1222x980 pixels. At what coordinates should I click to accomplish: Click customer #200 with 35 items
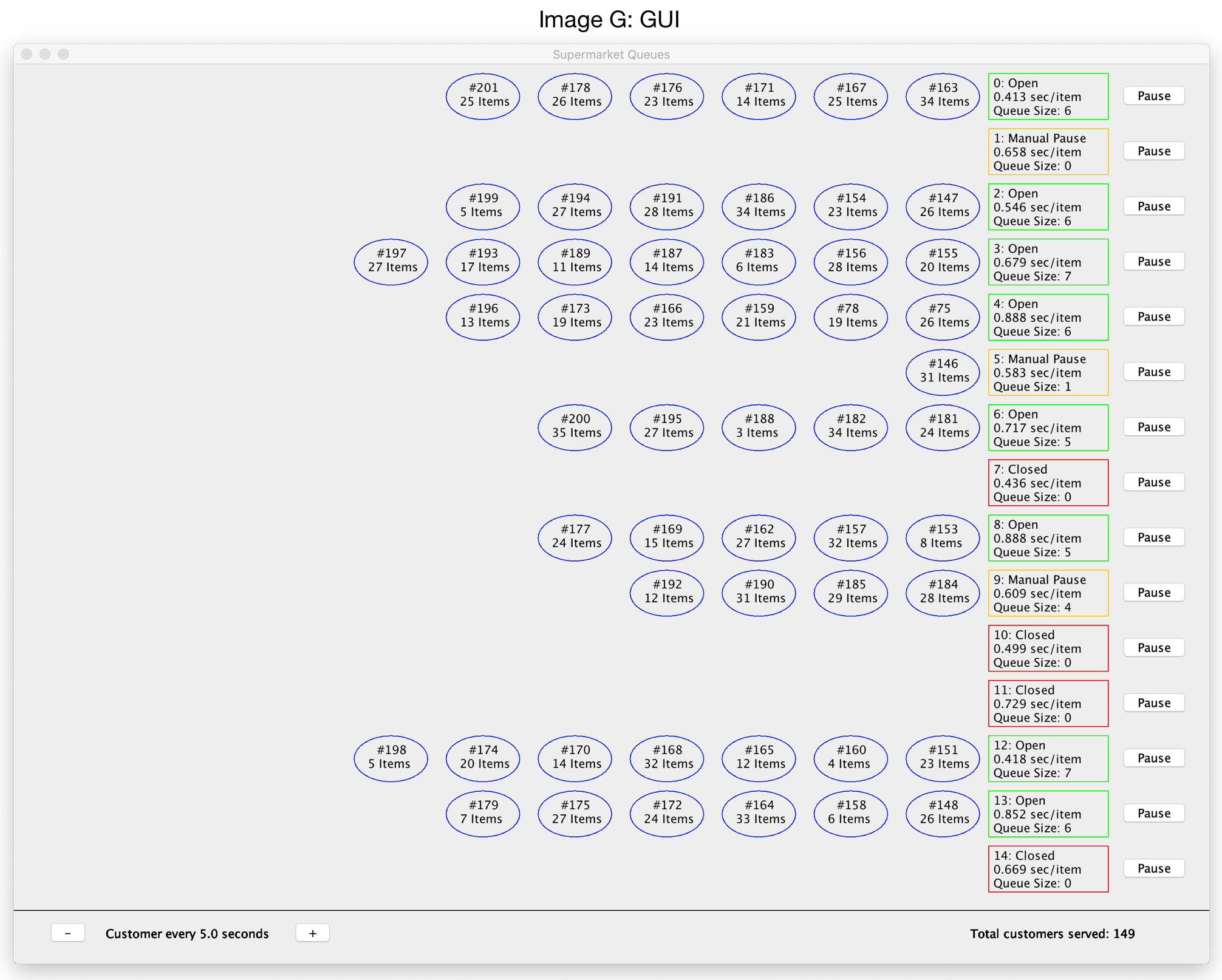[x=575, y=427]
